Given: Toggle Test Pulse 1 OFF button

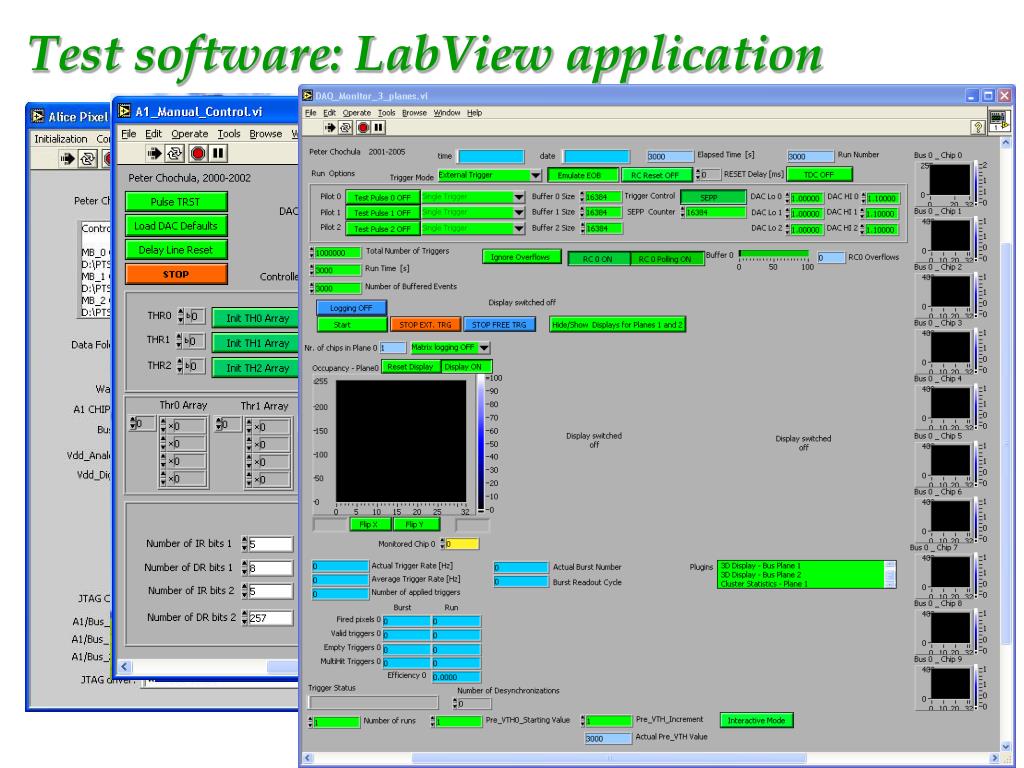Looking at the screenshot, I should click(382, 213).
